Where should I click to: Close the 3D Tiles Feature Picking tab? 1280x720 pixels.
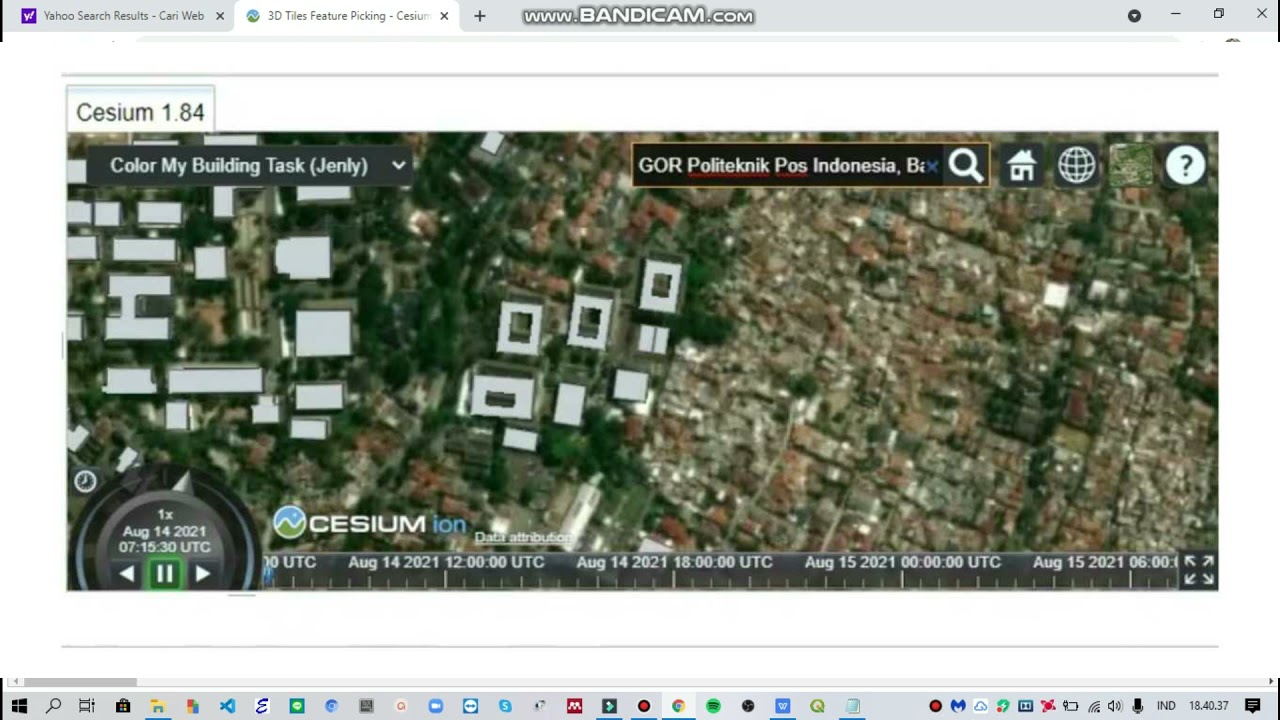pos(444,16)
